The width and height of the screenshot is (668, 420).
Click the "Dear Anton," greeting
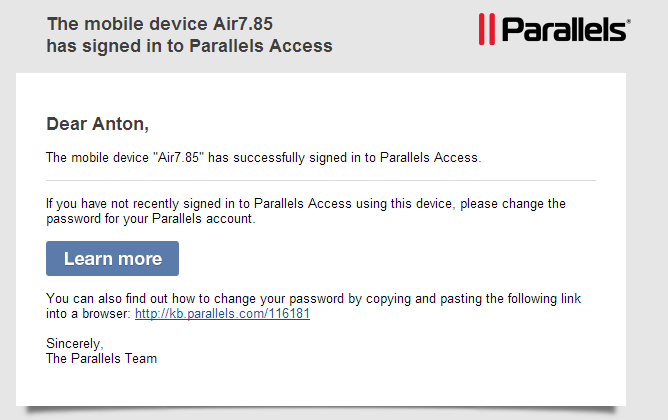coord(97,125)
